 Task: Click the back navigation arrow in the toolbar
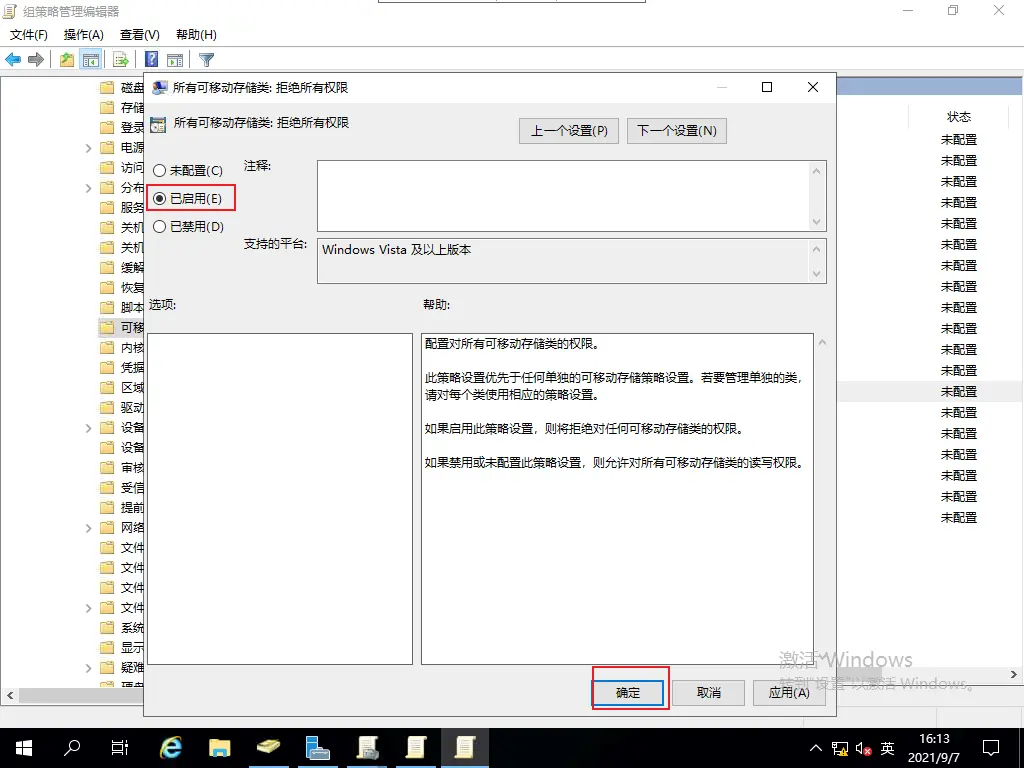[x=12, y=59]
